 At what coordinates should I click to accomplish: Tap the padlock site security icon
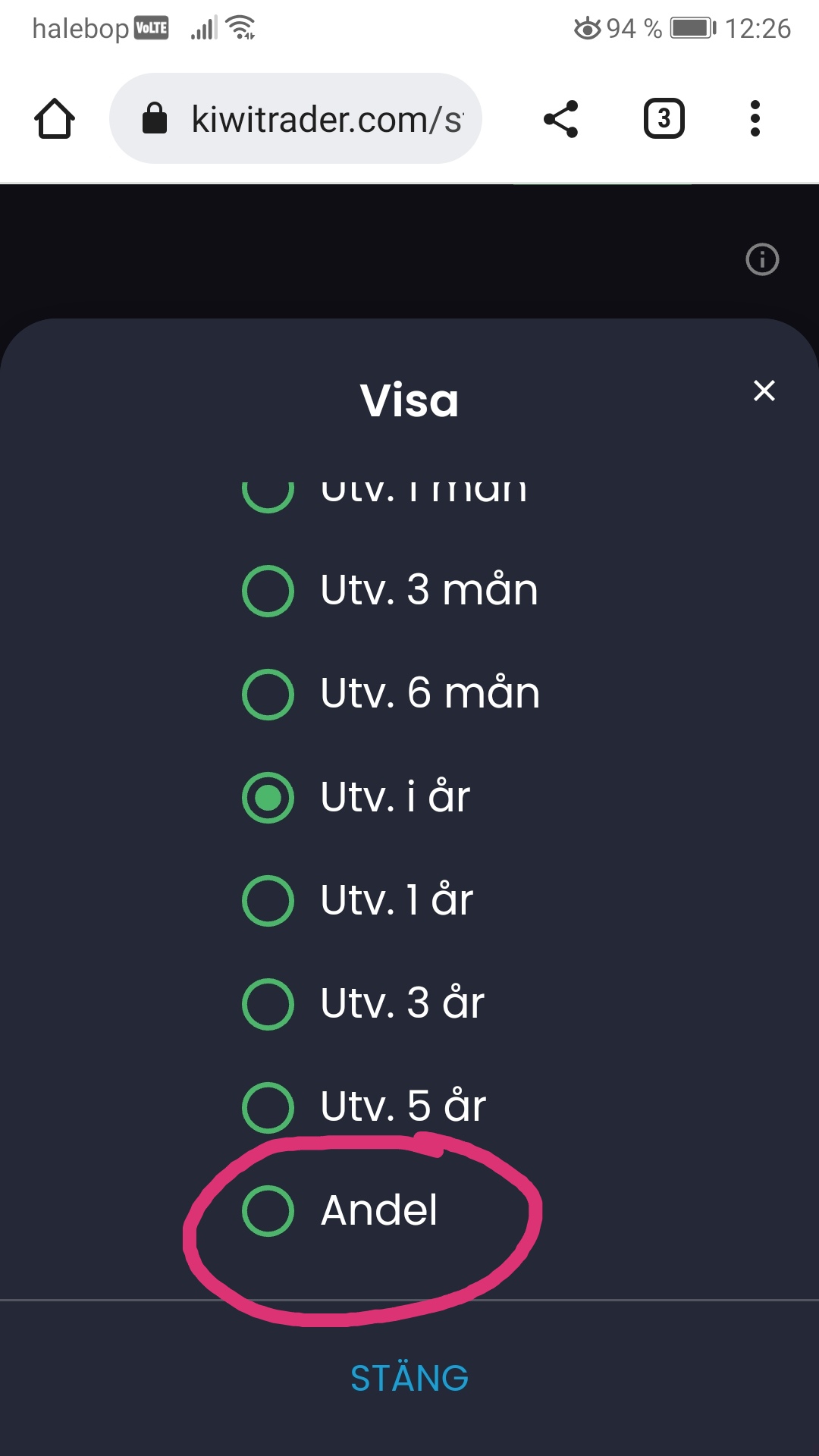(155, 119)
